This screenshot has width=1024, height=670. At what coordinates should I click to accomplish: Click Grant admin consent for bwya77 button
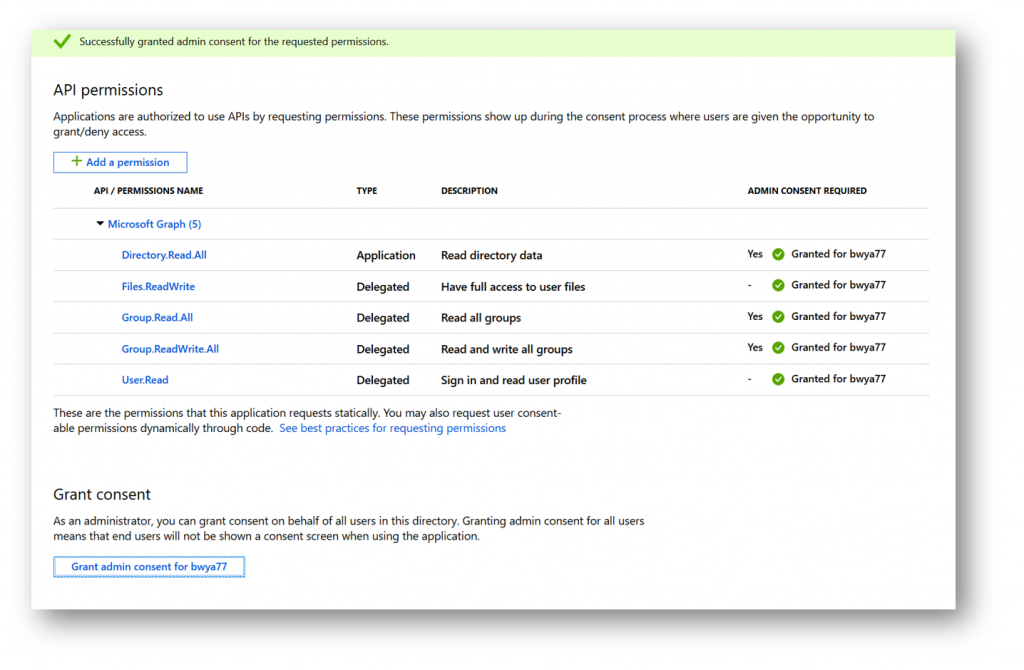149,567
